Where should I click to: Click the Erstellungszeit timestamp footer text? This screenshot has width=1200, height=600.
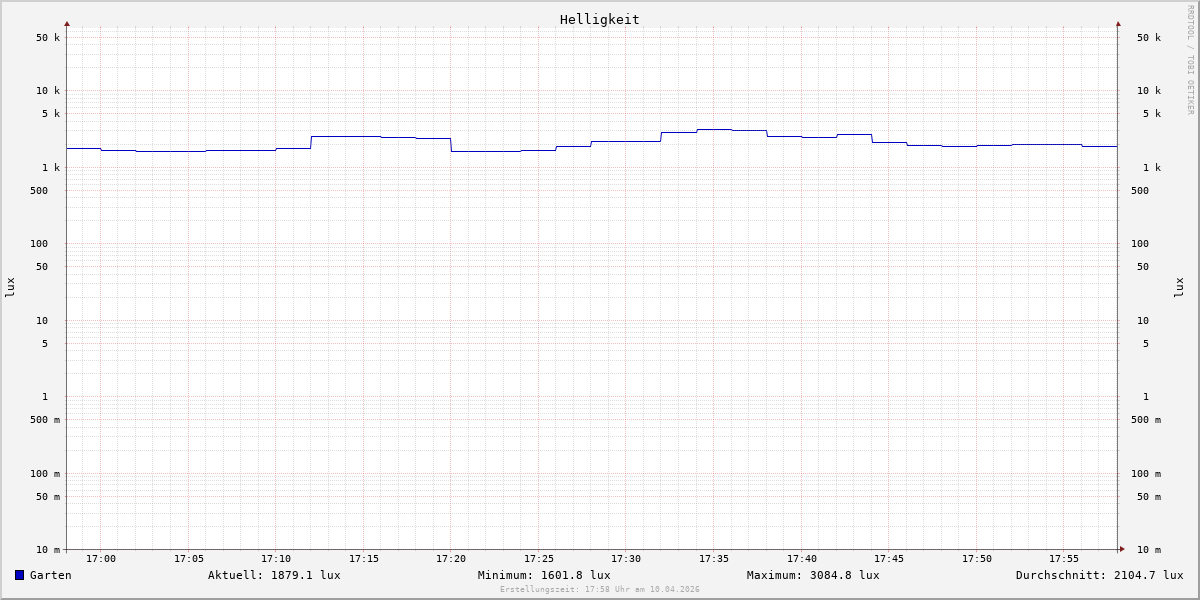599,590
